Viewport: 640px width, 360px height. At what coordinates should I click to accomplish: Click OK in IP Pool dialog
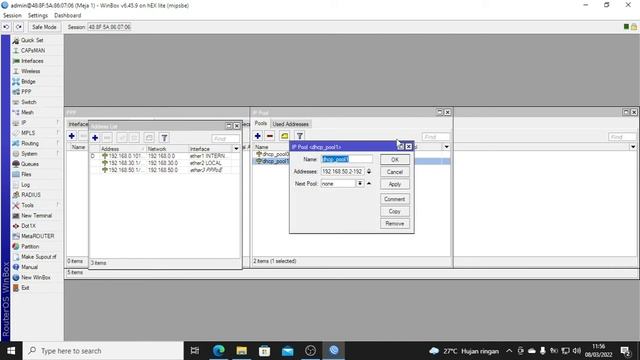(x=395, y=160)
